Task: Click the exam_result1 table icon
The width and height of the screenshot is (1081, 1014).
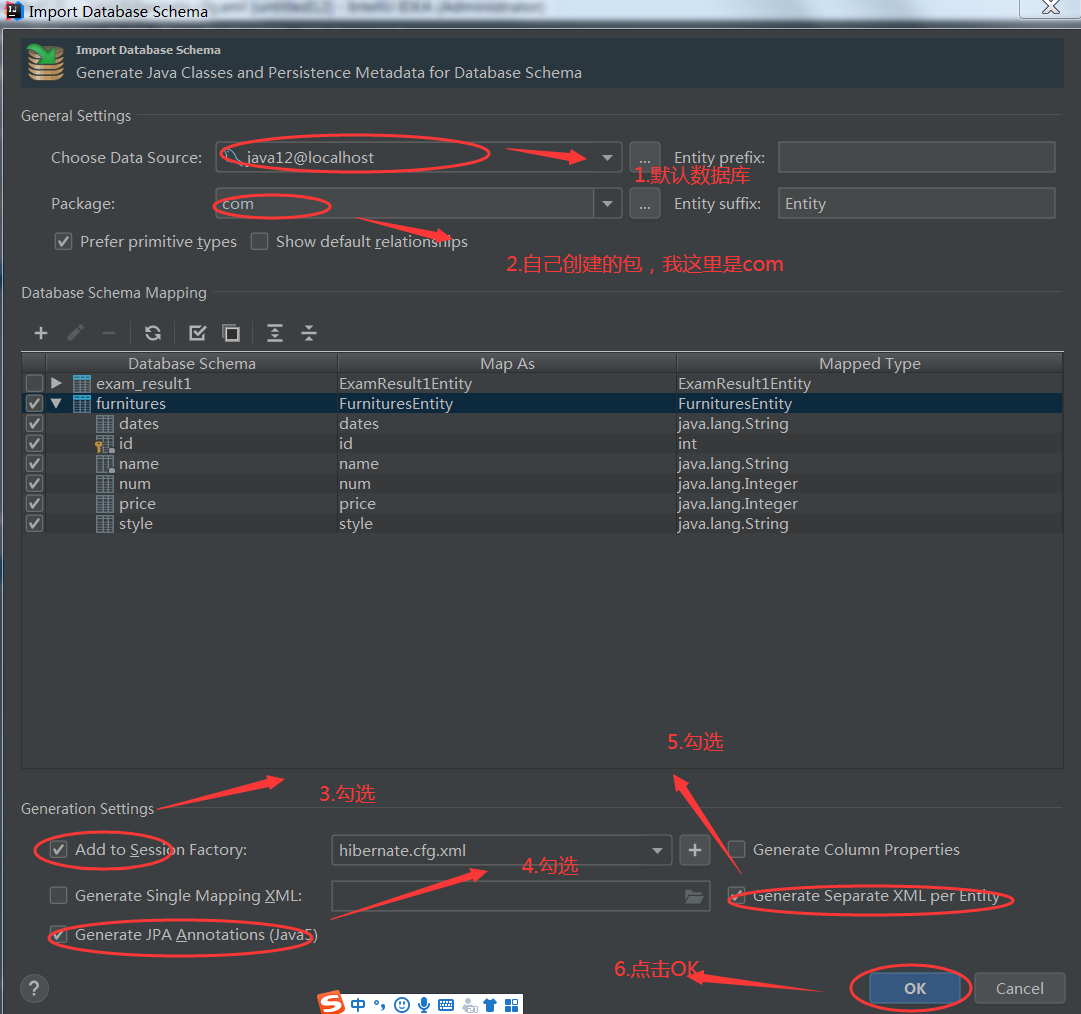Action: pos(82,383)
